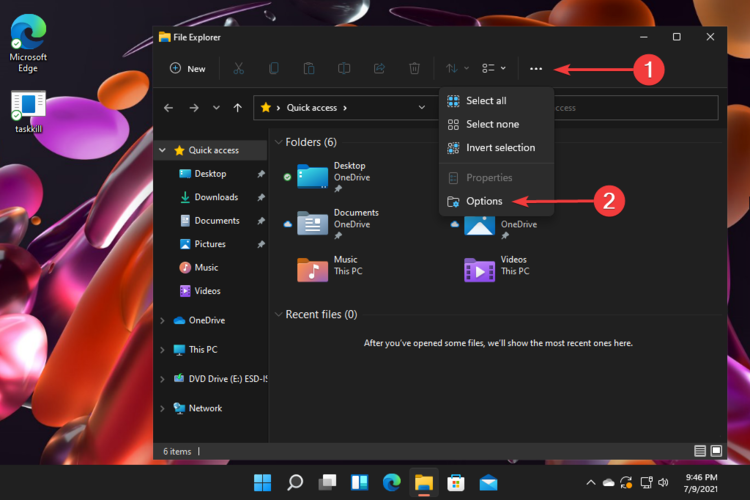The image size is (750, 500).
Task: Open the Sort options dropdown
Action: point(456,68)
